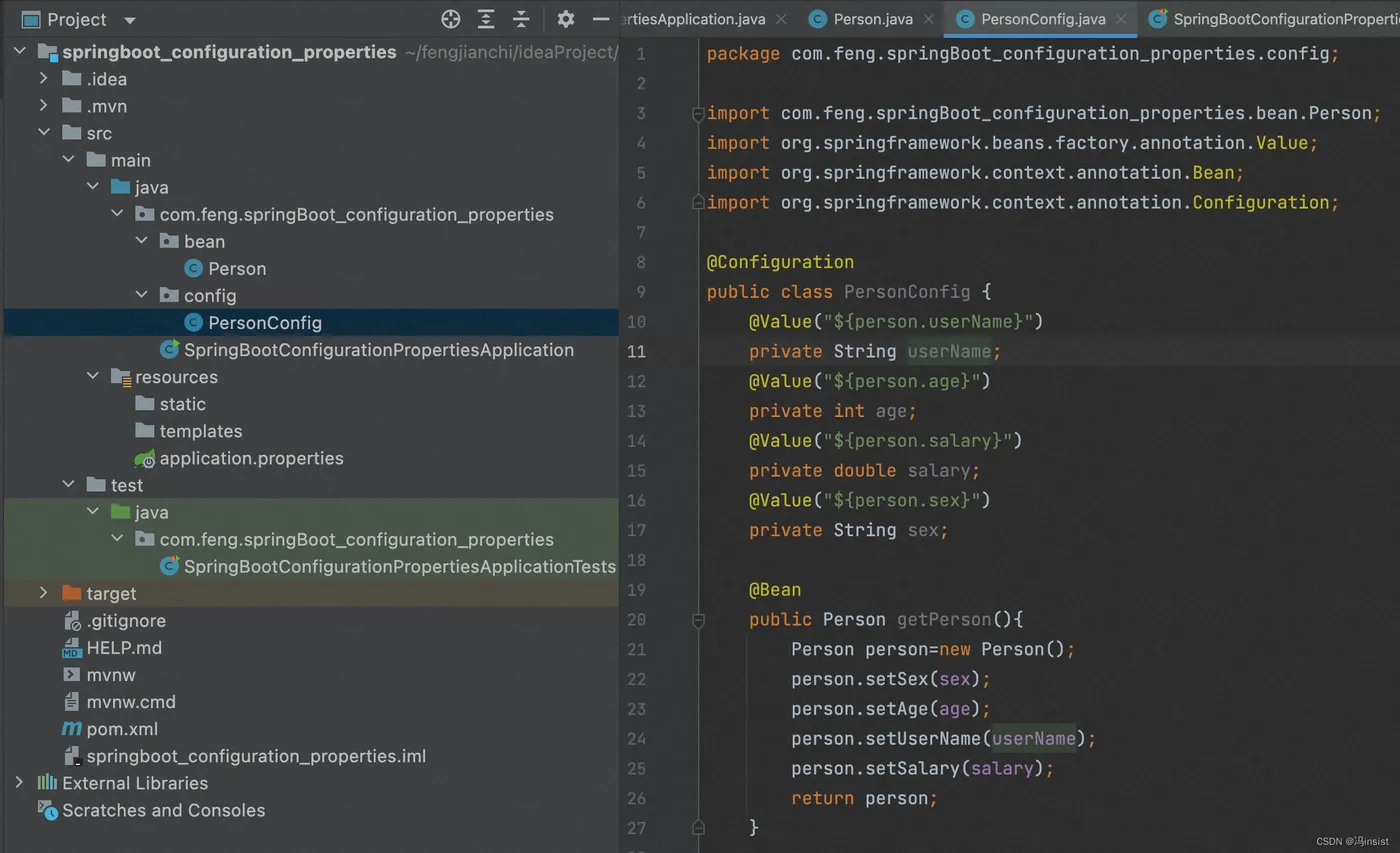
Task: Click the Project panel title
Action: tap(76, 19)
